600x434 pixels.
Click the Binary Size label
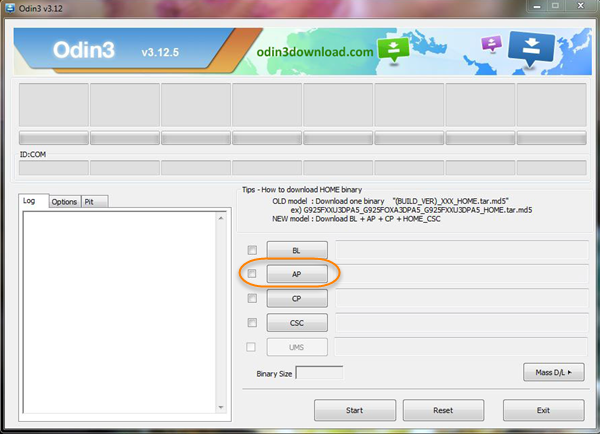274,374
